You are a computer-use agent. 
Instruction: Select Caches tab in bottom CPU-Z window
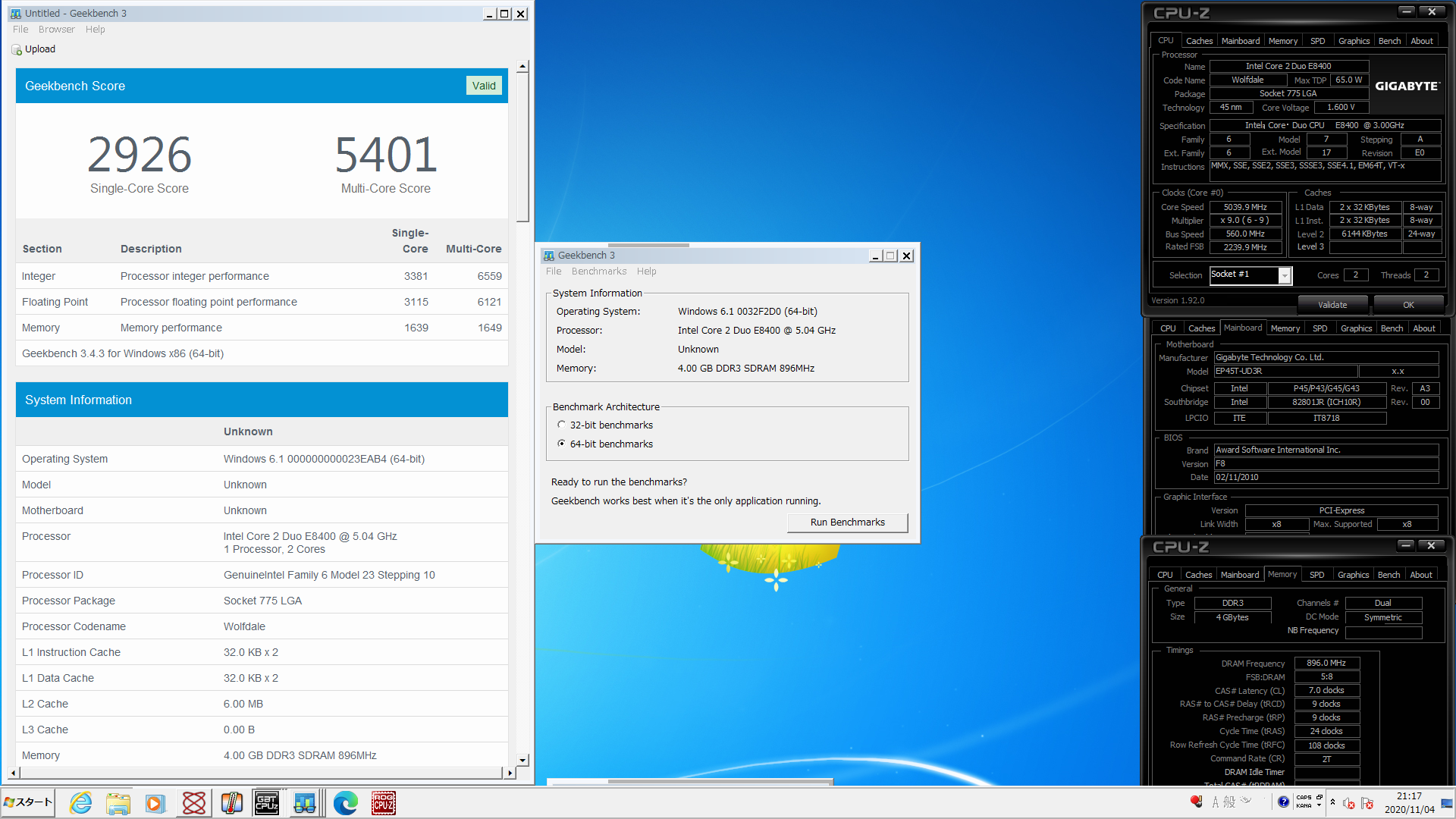pyautogui.click(x=1198, y=575)
